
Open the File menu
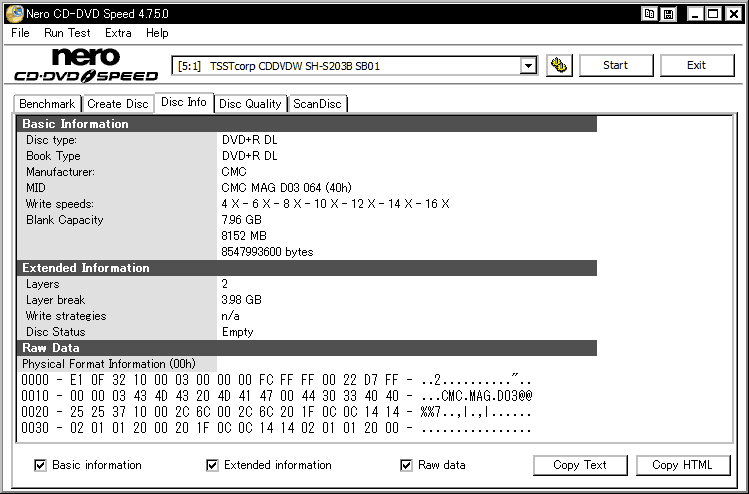click(x=21, y=33)
